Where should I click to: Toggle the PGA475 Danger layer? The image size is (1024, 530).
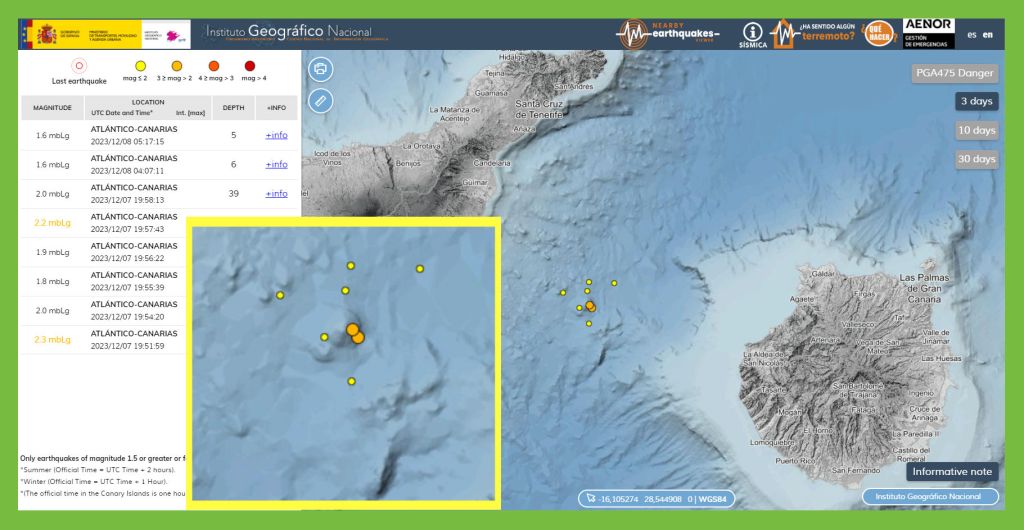click(x=956, y=73)
